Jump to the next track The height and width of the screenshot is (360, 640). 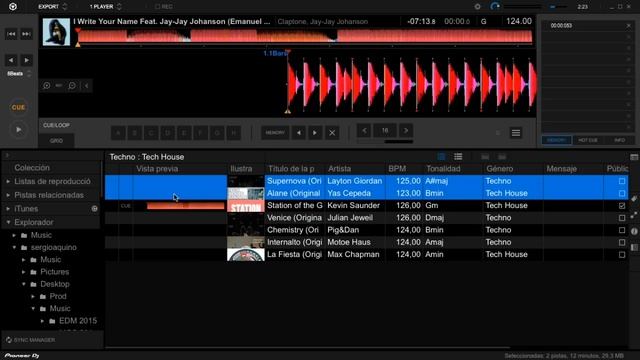pos(27,34)
